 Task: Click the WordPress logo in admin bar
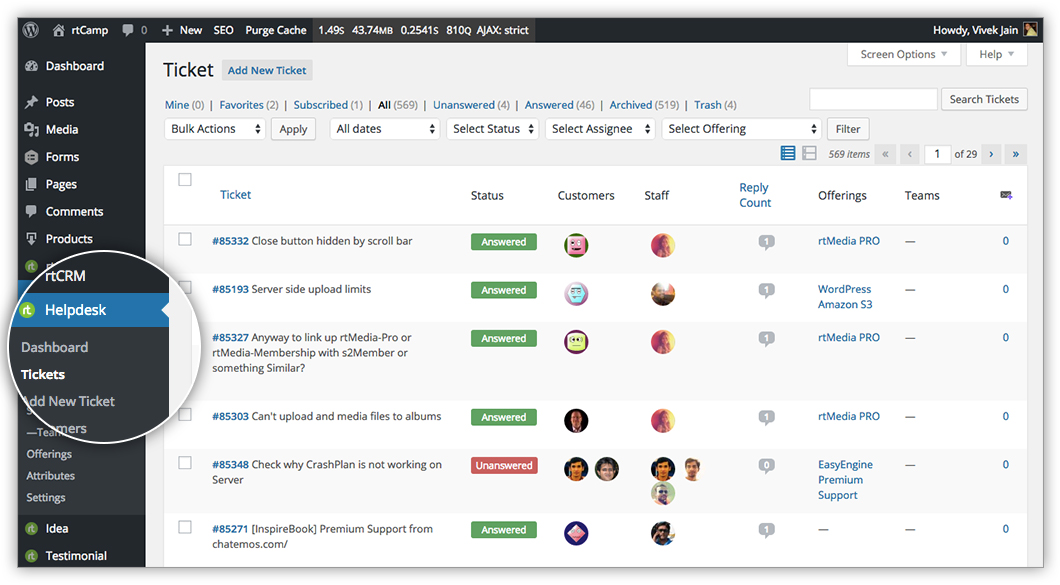(31, 30)
